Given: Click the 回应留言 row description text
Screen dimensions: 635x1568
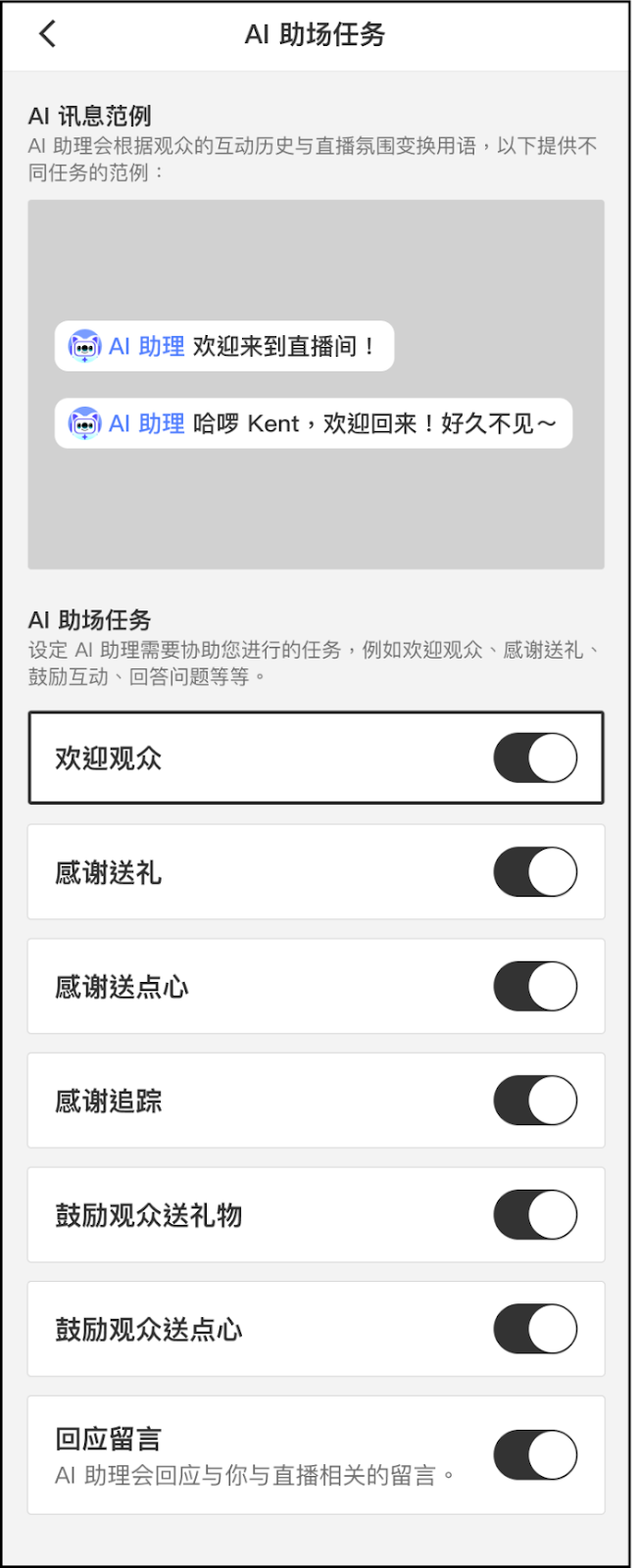Looking at the screenshot, I should pos(255,1476).
